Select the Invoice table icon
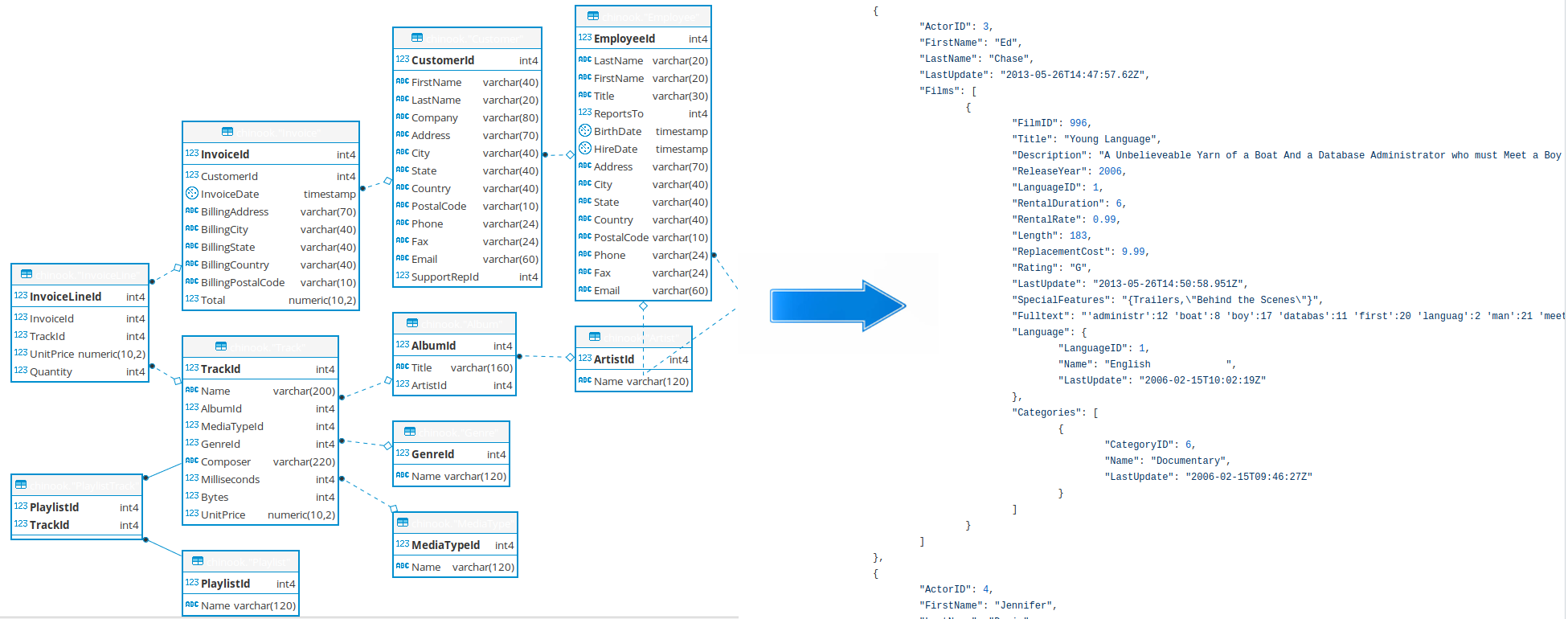 point(227,132)
